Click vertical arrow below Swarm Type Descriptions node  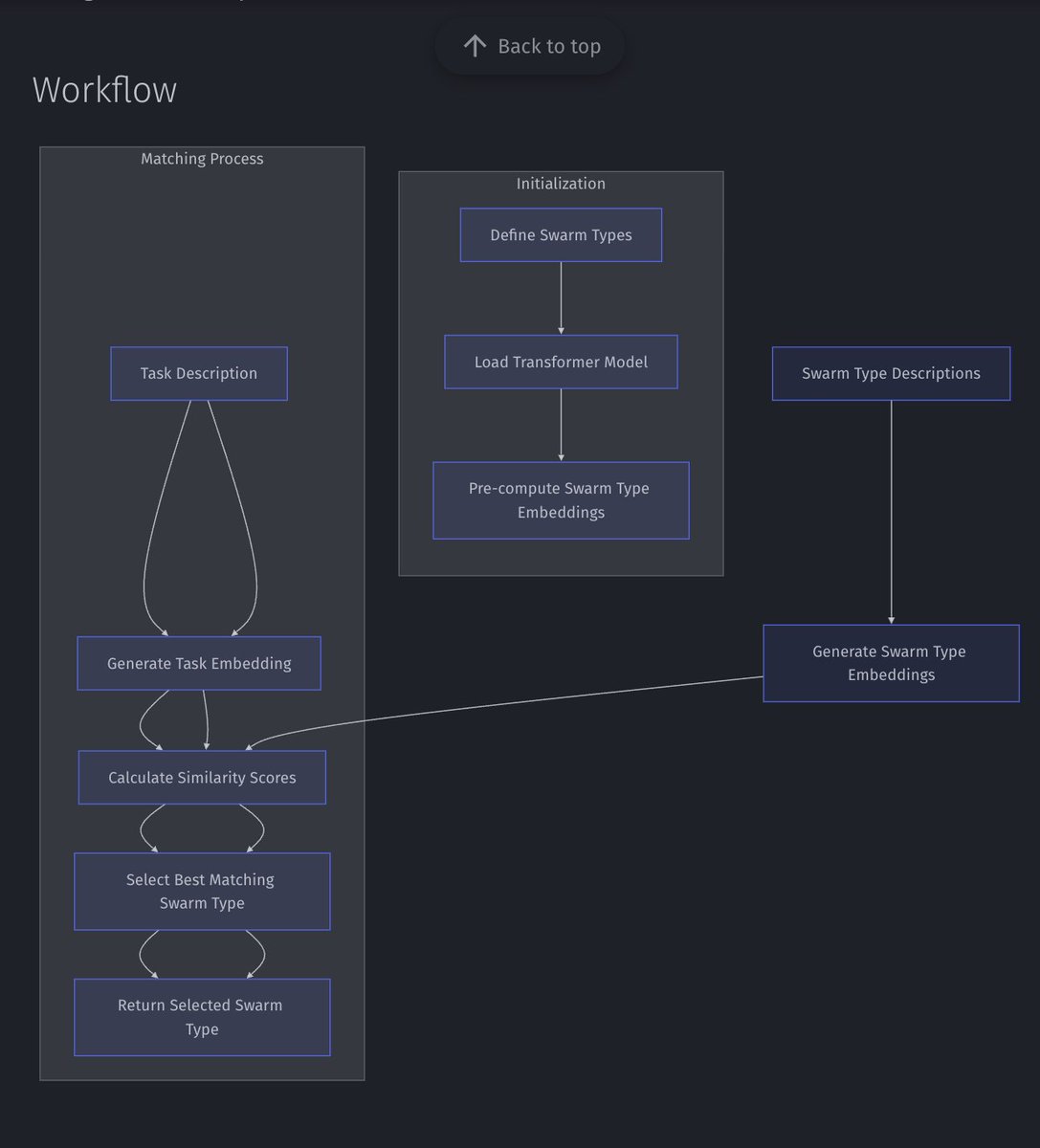(891, 512)
